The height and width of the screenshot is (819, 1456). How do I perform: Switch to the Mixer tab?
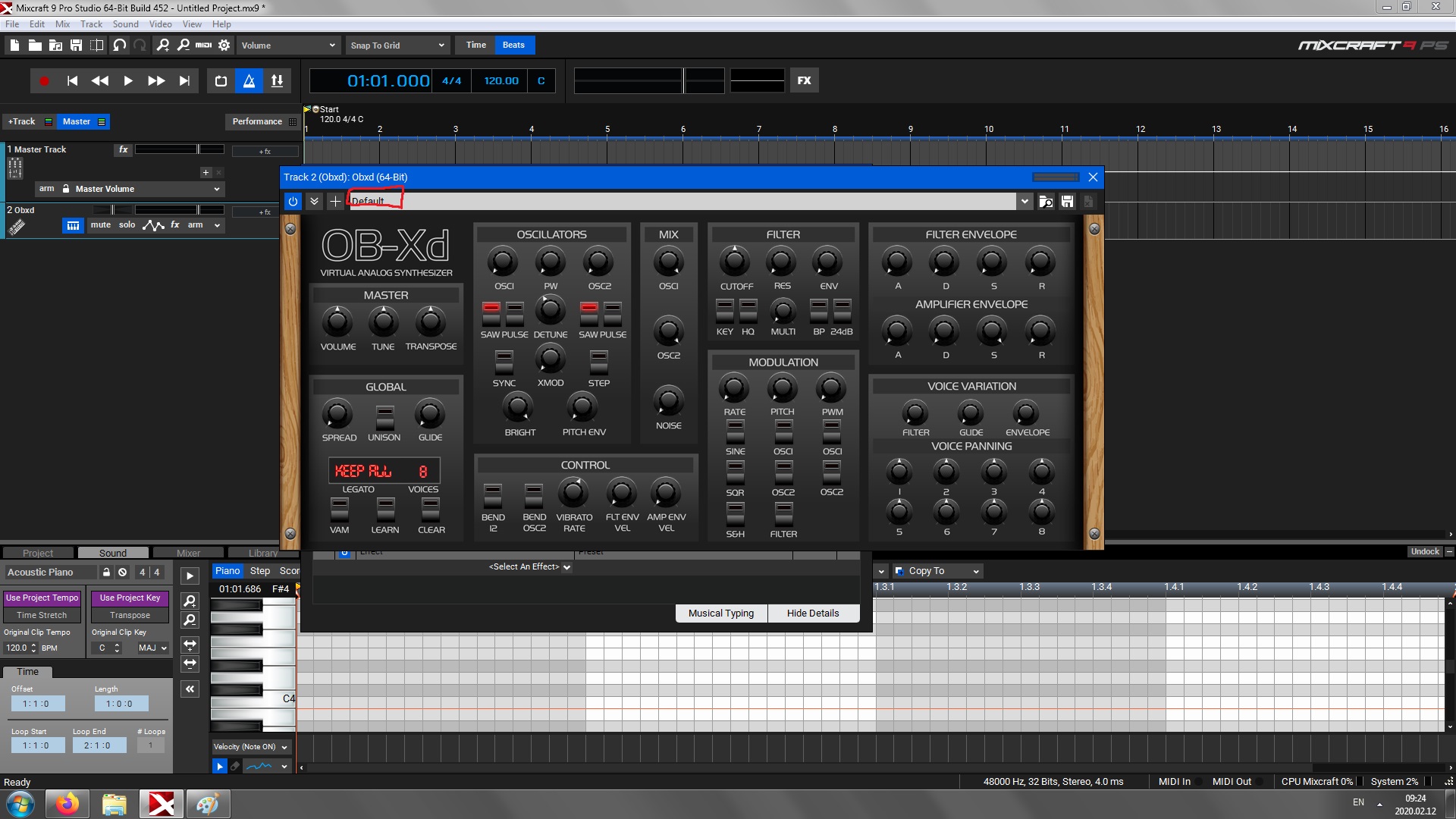[x=188, y=553]
